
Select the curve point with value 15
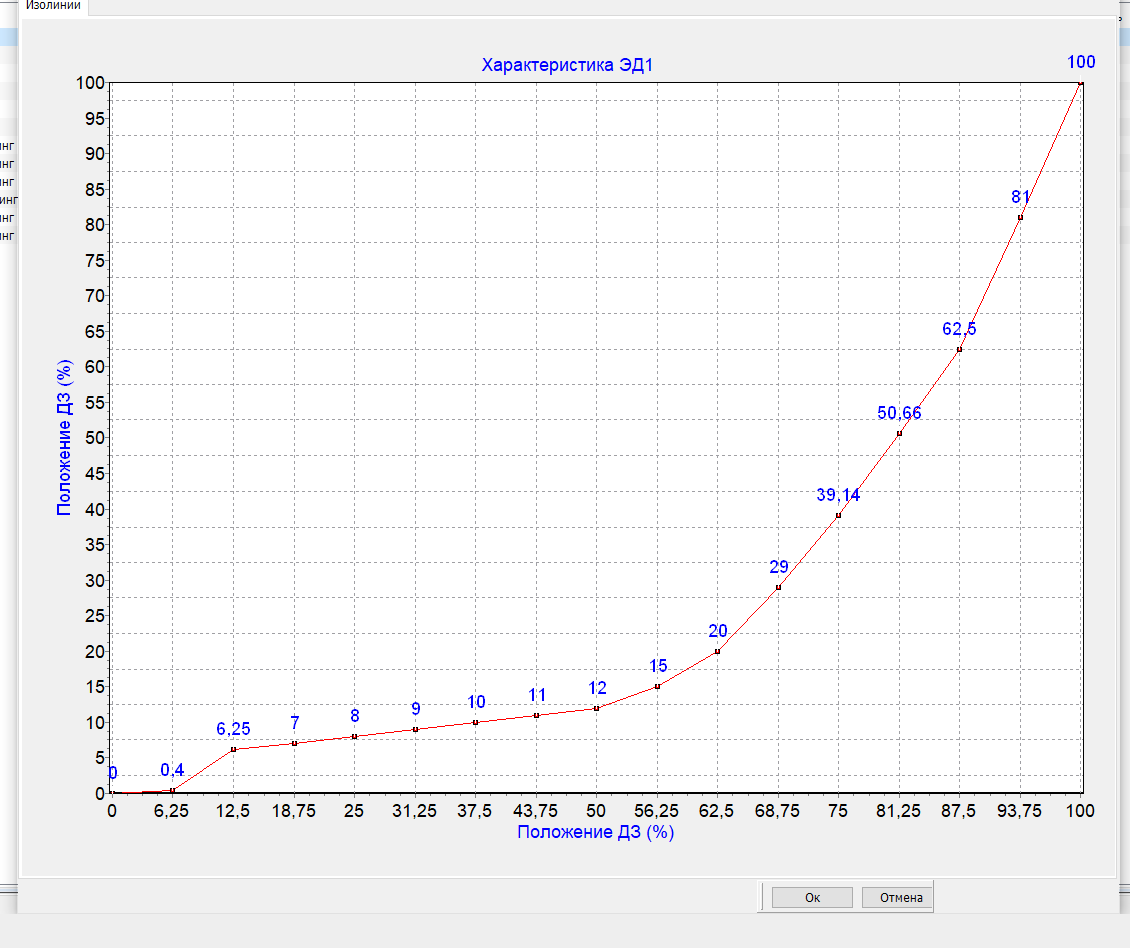(x=657, y=686)
